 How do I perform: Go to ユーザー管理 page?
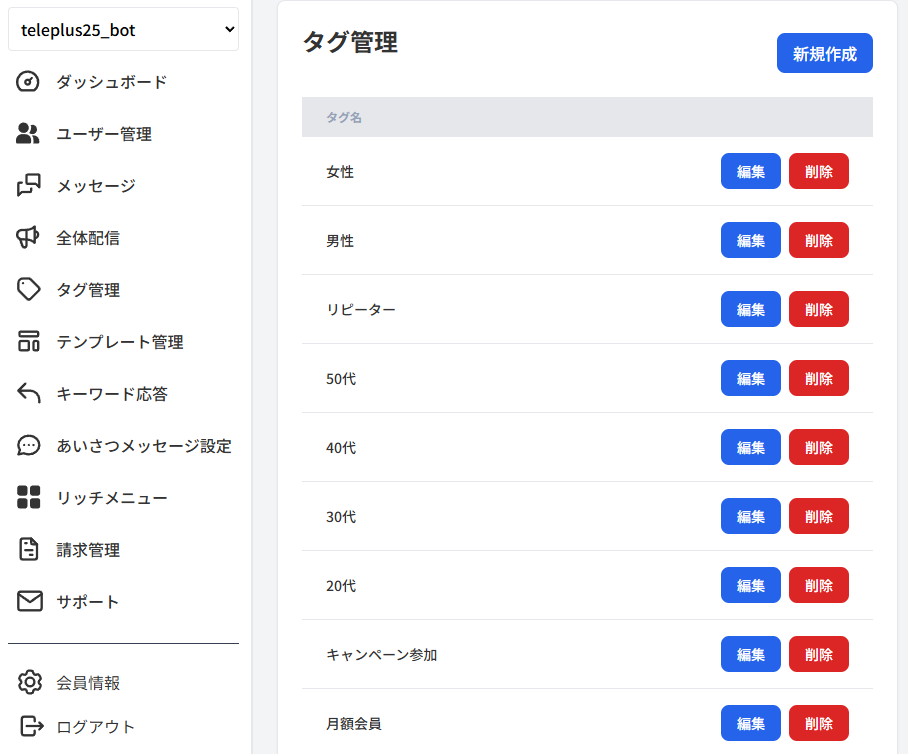pos(104,134)
